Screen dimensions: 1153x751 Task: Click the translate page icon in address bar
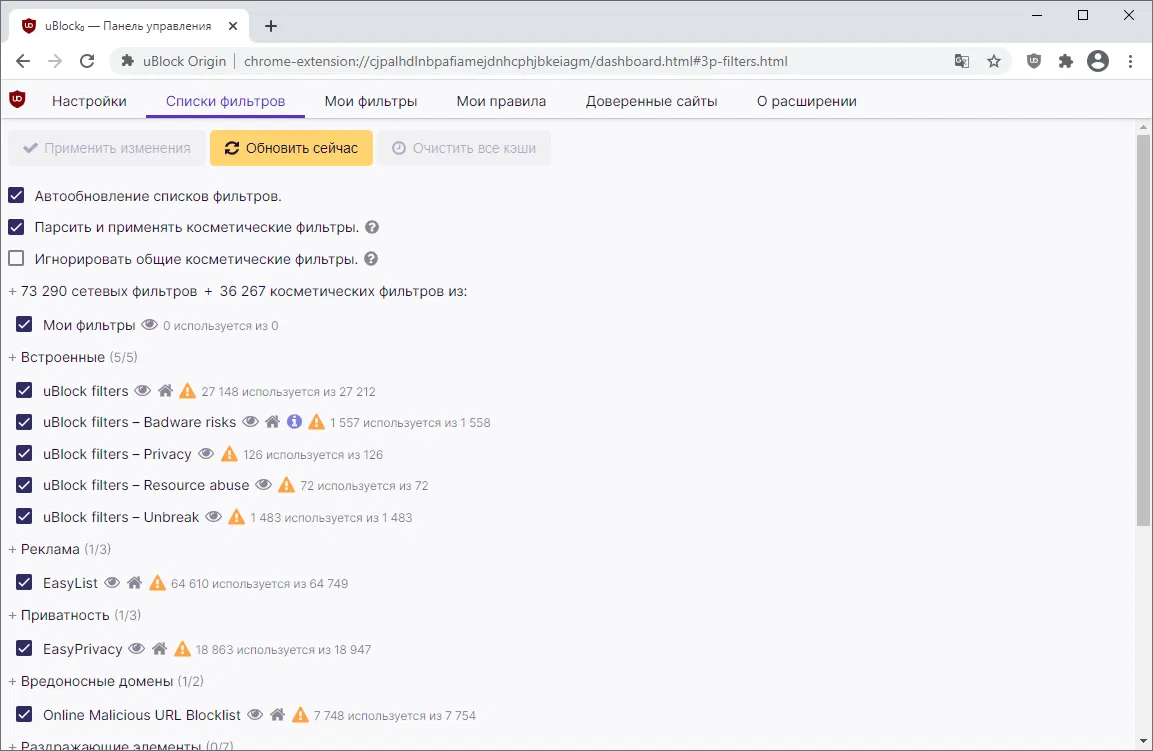tap(962, 62)
